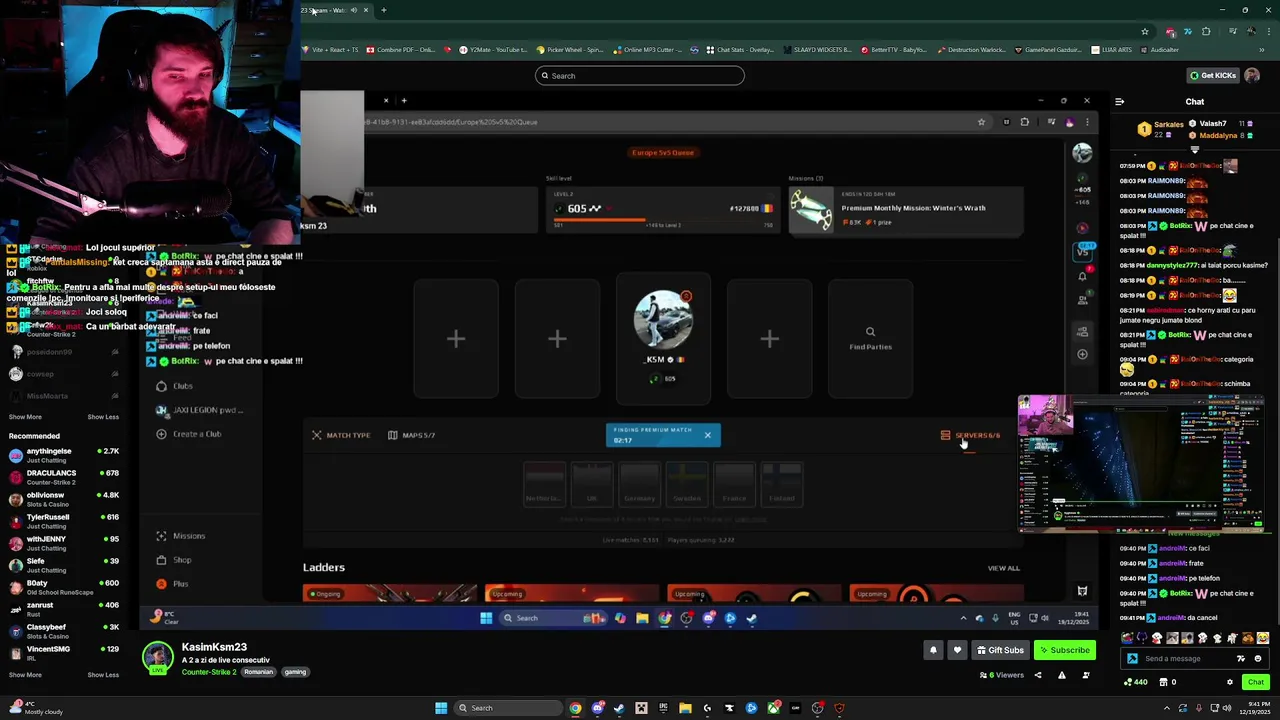Open BetterTTV bookmark
This screenshot has height=720, width=1280.
(893, 50)
